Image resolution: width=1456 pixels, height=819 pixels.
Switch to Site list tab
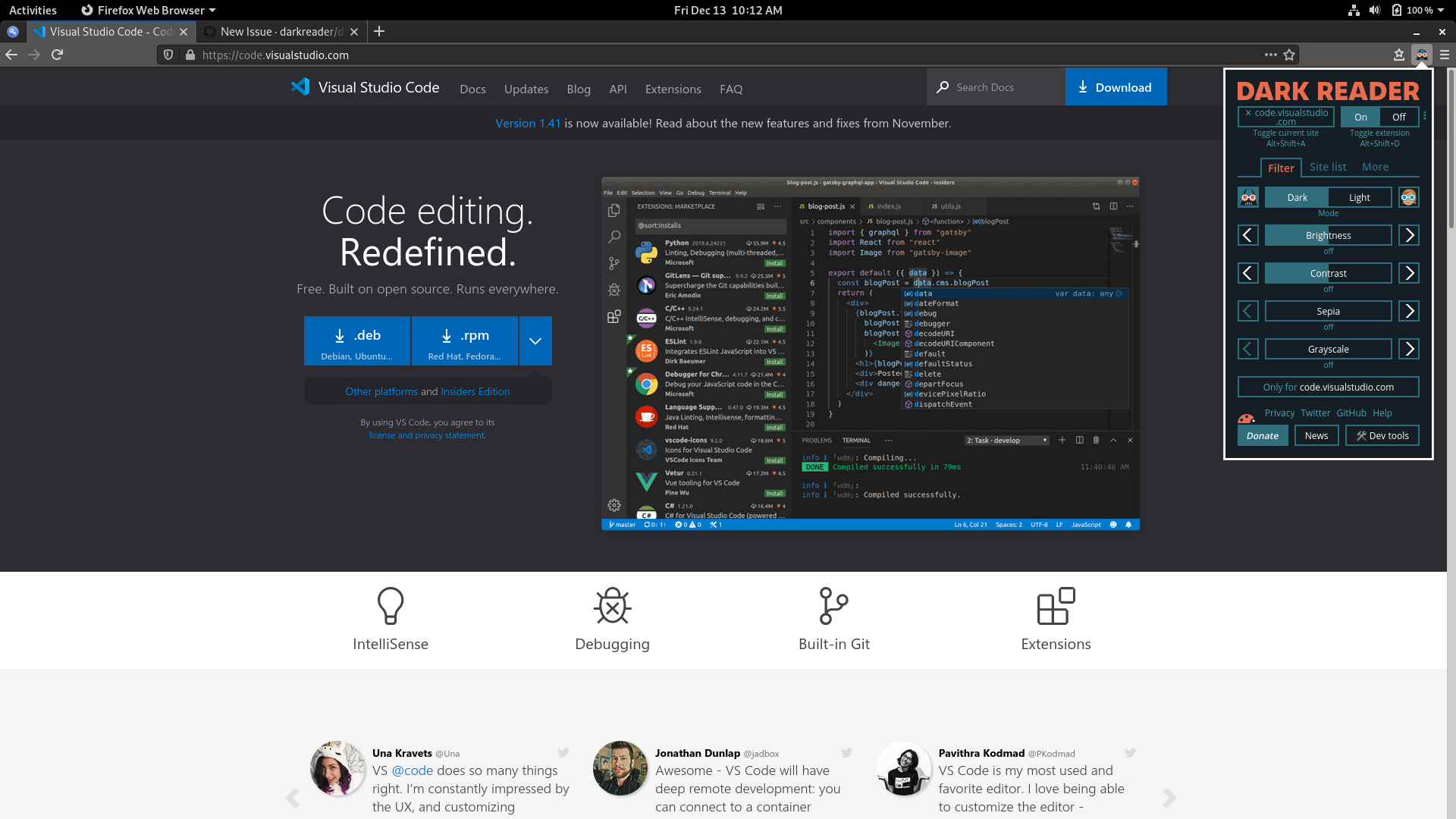tap(1328, 167)
